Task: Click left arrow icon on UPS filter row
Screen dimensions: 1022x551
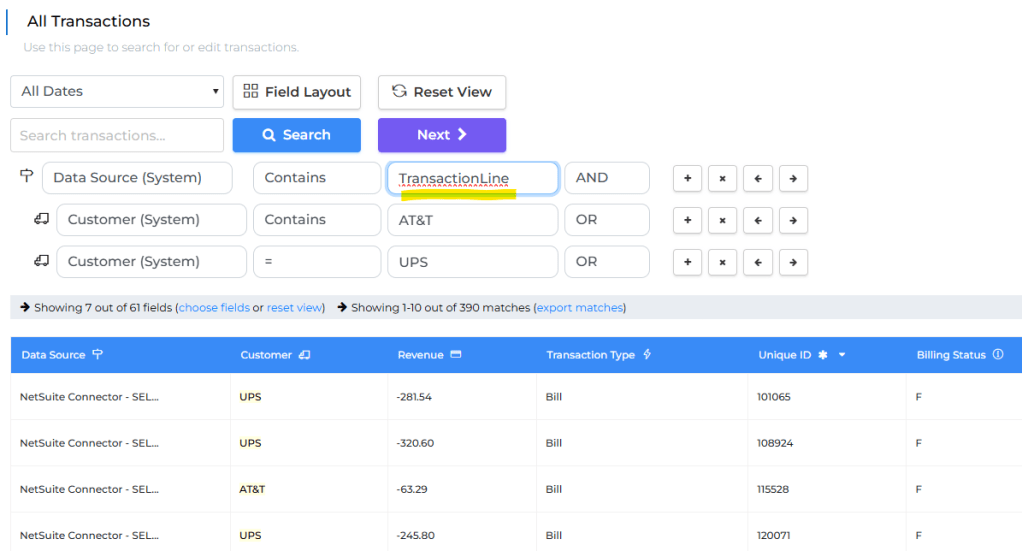Action: (x=757, y=262)
